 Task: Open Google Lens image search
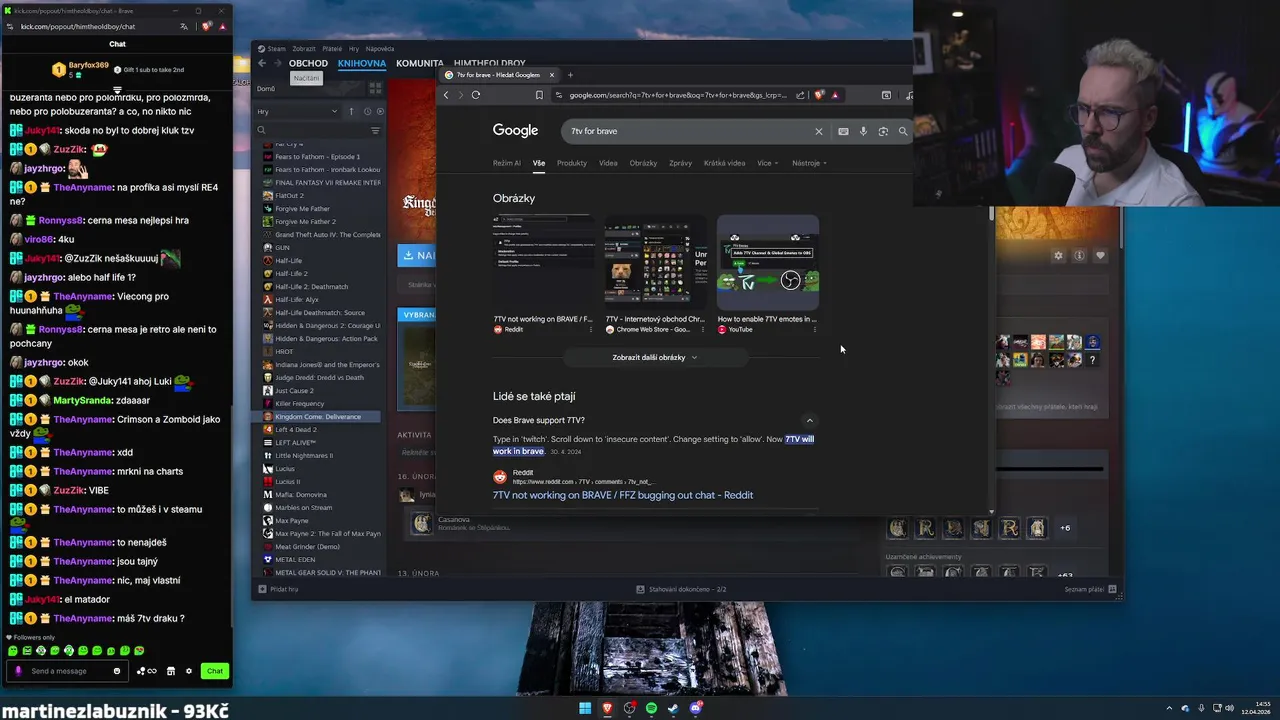[883, 131]
